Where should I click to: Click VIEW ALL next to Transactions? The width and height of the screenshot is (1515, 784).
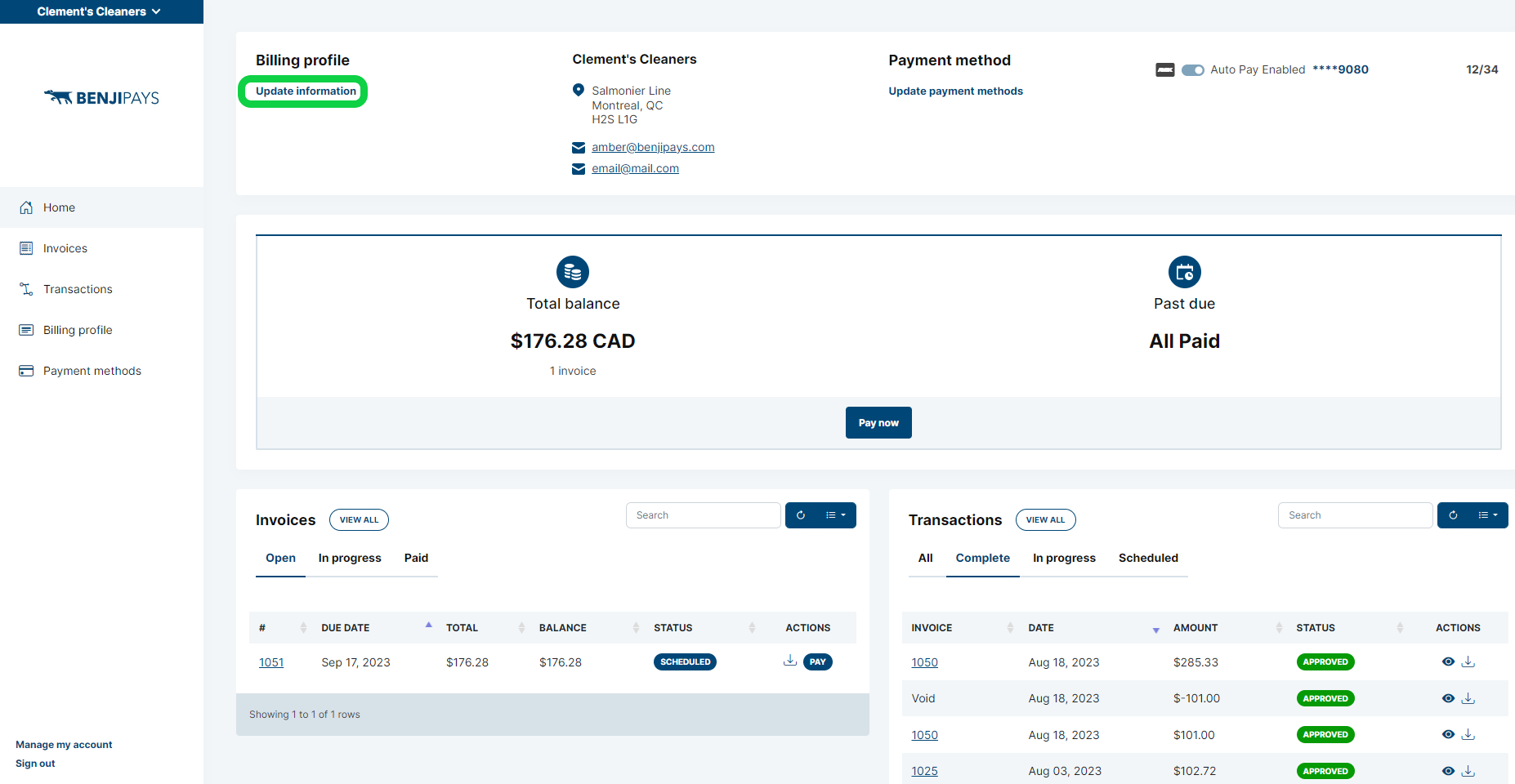1045,519
